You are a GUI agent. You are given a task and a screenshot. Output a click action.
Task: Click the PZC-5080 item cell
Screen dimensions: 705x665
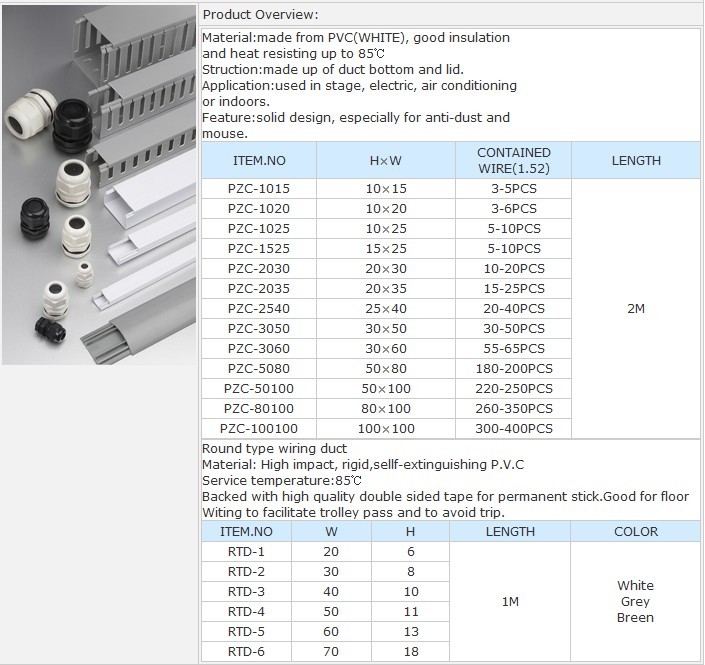[259, 369]
